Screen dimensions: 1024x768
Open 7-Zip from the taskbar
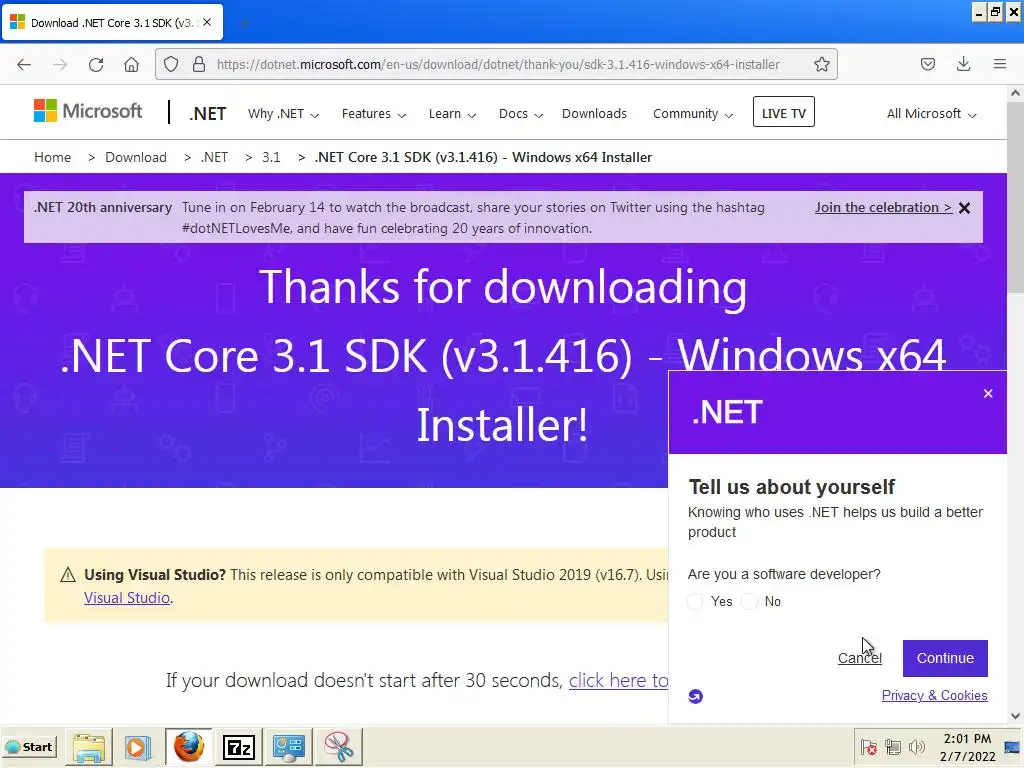[x=238, y=746]
